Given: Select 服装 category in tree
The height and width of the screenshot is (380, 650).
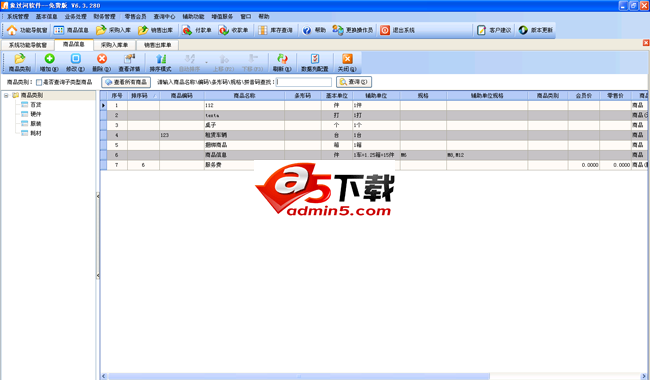Looking at the screenshot, I should point(36,123).
